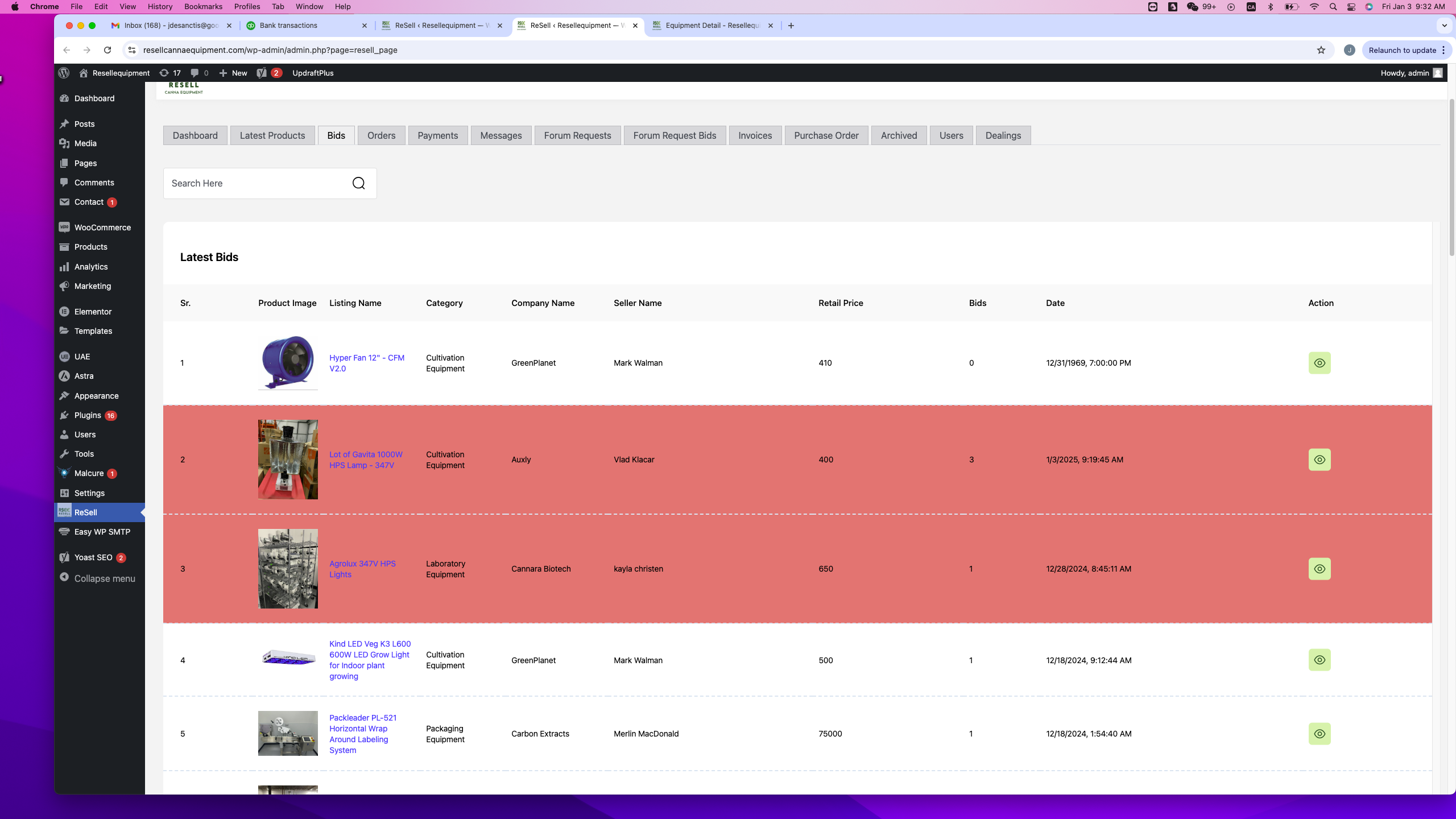Switch to Dealings tab

pos(1003,135)
